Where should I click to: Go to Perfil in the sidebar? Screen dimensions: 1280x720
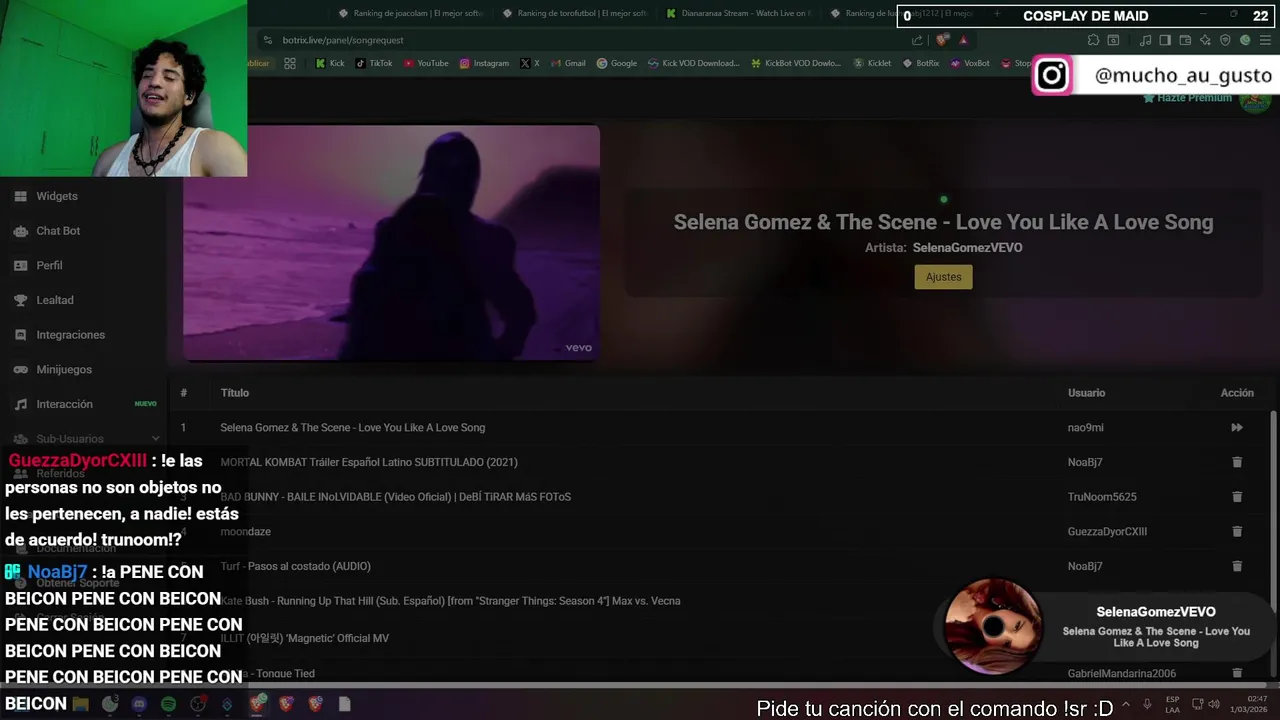(x=49, y=265)
